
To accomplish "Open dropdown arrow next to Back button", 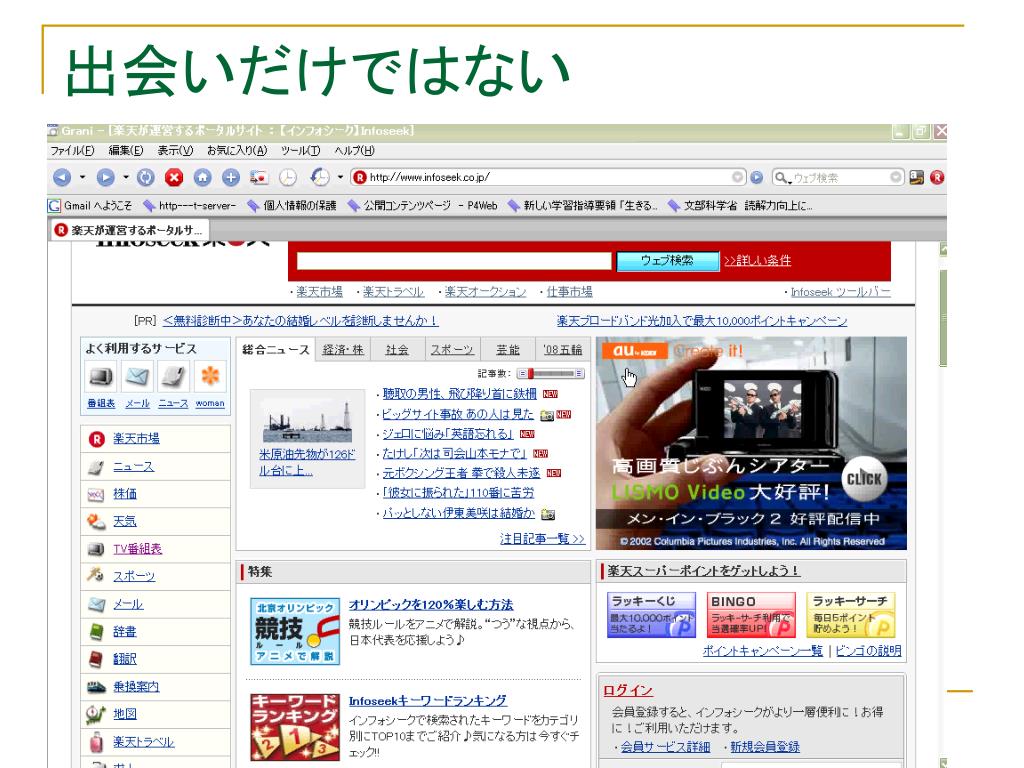I will point(82,177).
